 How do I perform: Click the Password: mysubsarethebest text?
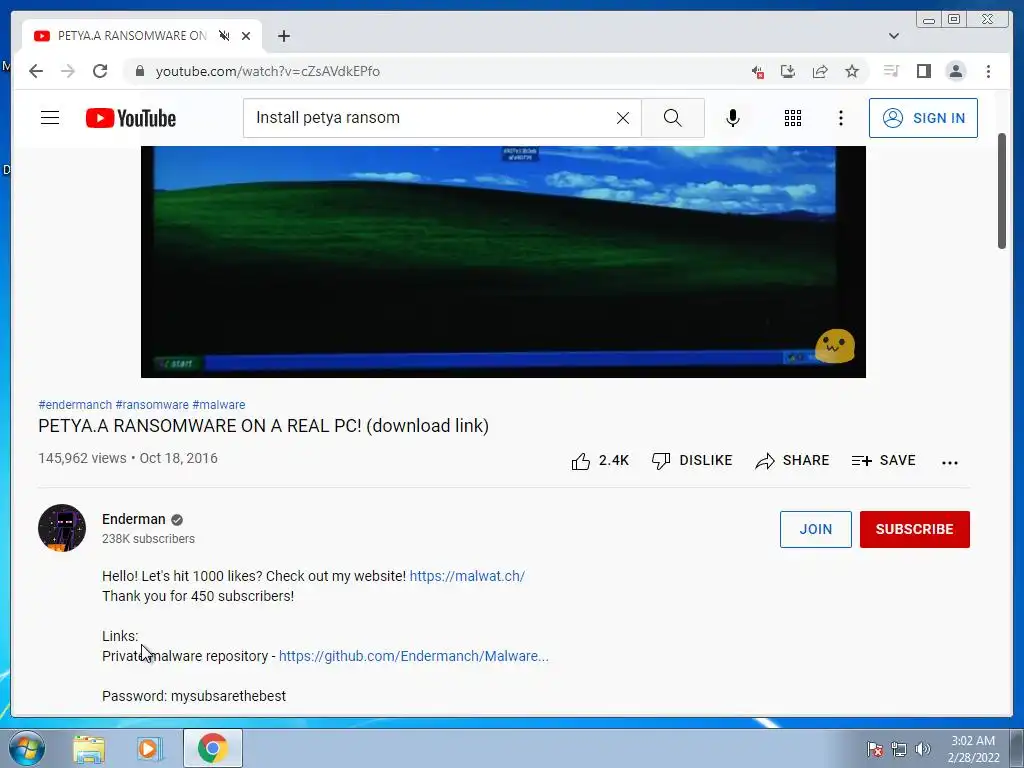pos(194,696)
